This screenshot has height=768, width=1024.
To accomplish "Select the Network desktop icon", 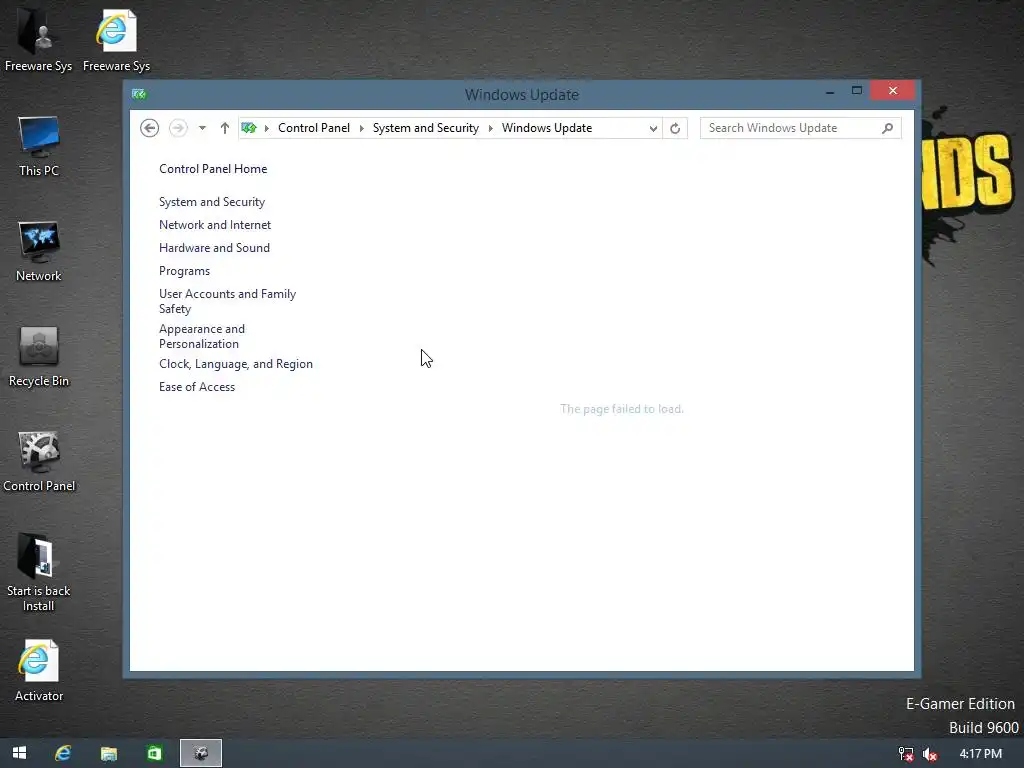I will [39, 251].
